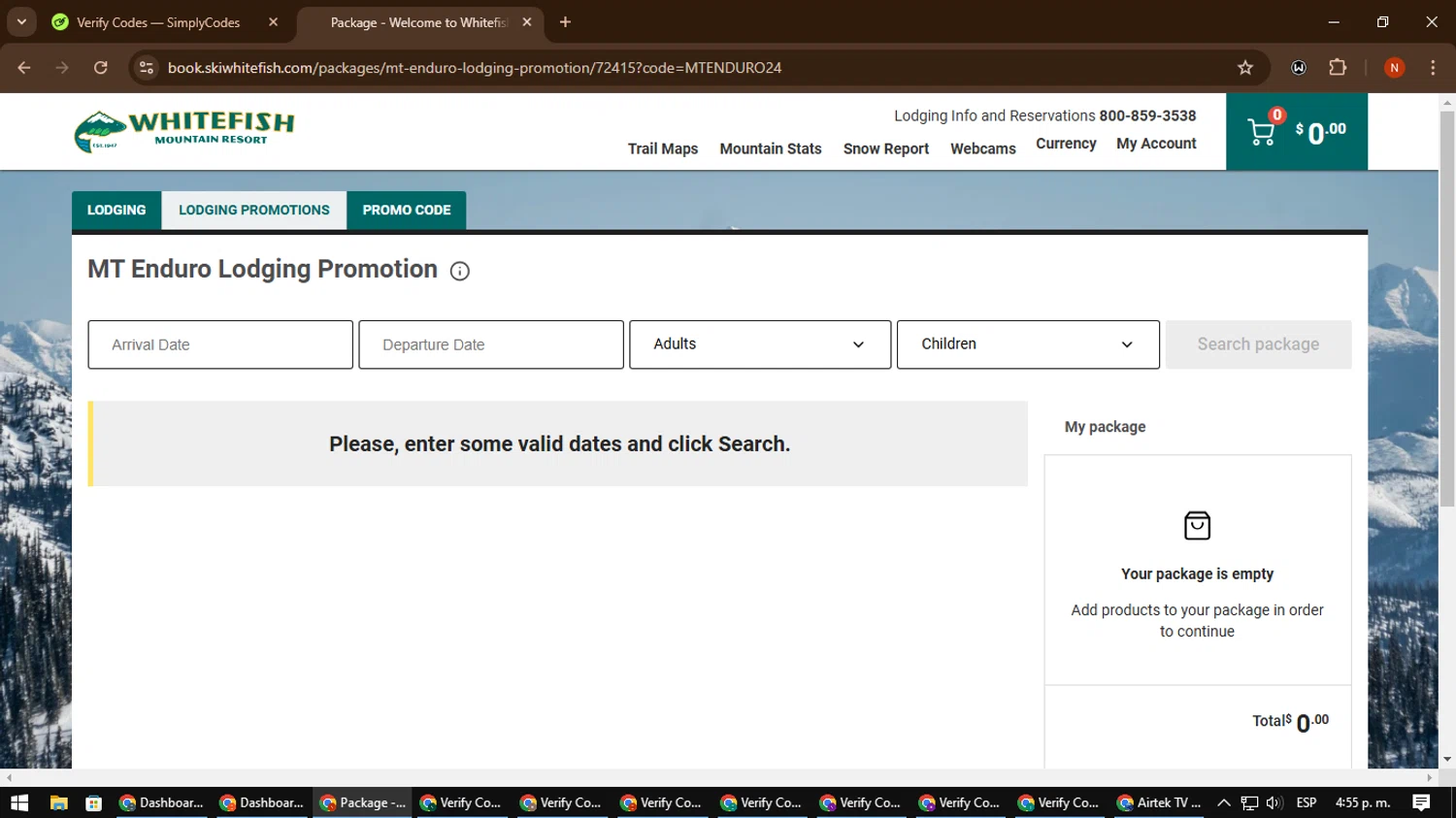The image size is (1456, 818).
Task: Click the extension icon beside bookmark star
Action: (1299, 68)
